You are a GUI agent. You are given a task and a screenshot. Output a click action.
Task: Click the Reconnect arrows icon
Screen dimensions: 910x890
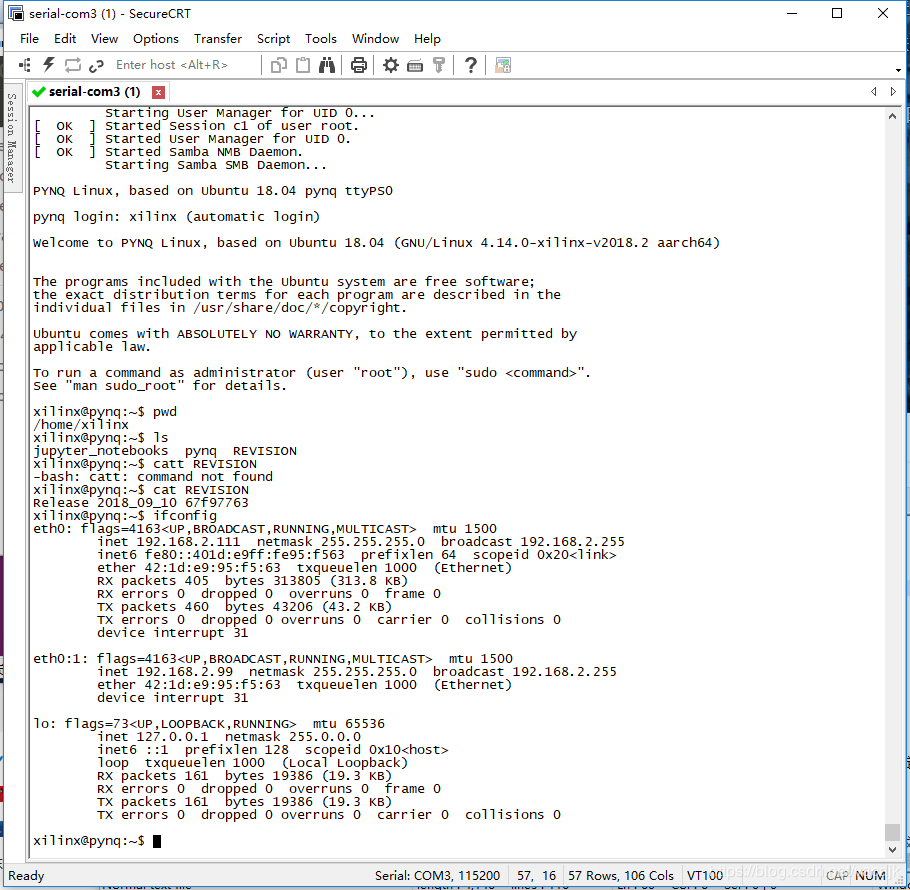click(x=73, y=65)
